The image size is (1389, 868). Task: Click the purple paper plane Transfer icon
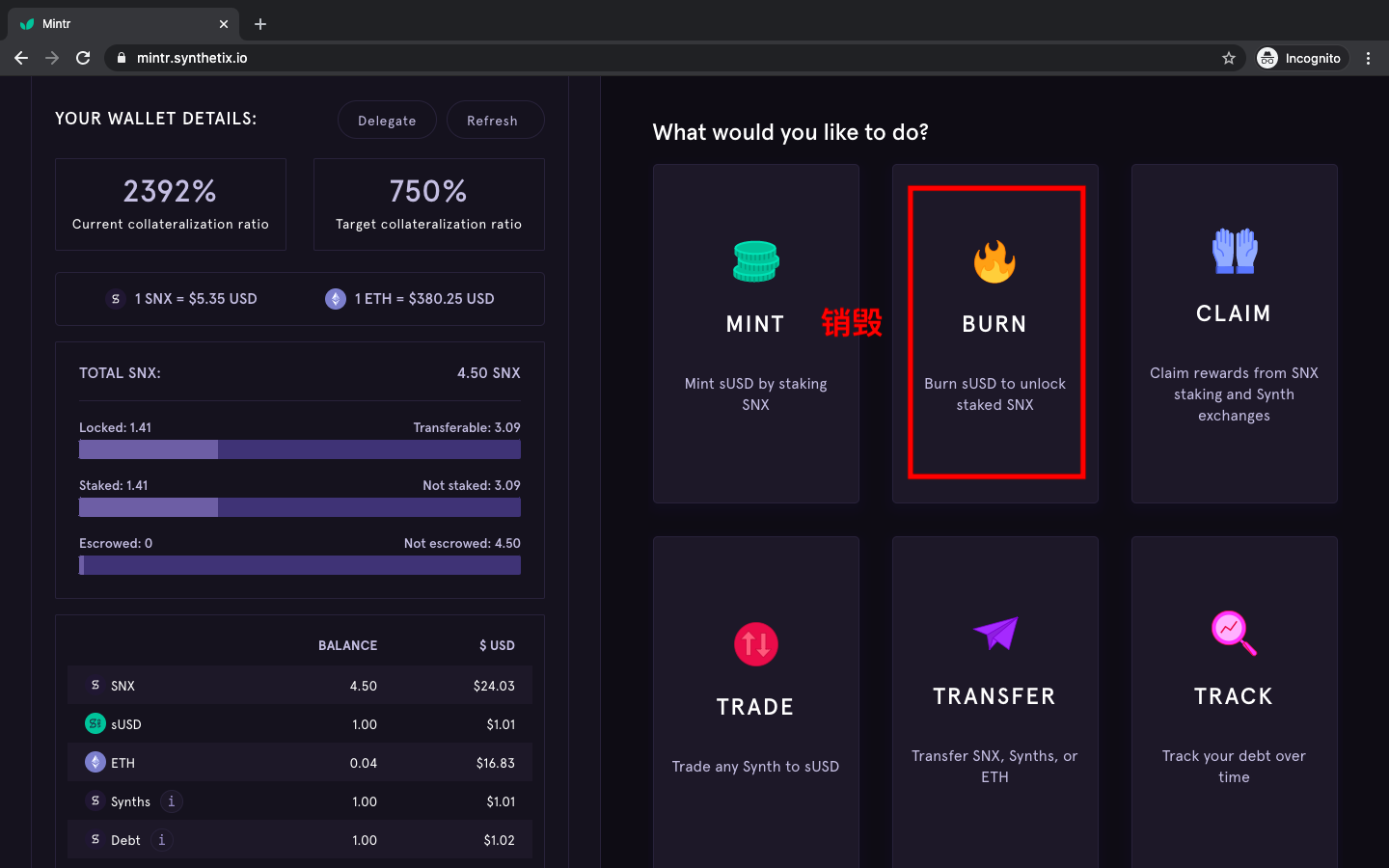(995, 634)
